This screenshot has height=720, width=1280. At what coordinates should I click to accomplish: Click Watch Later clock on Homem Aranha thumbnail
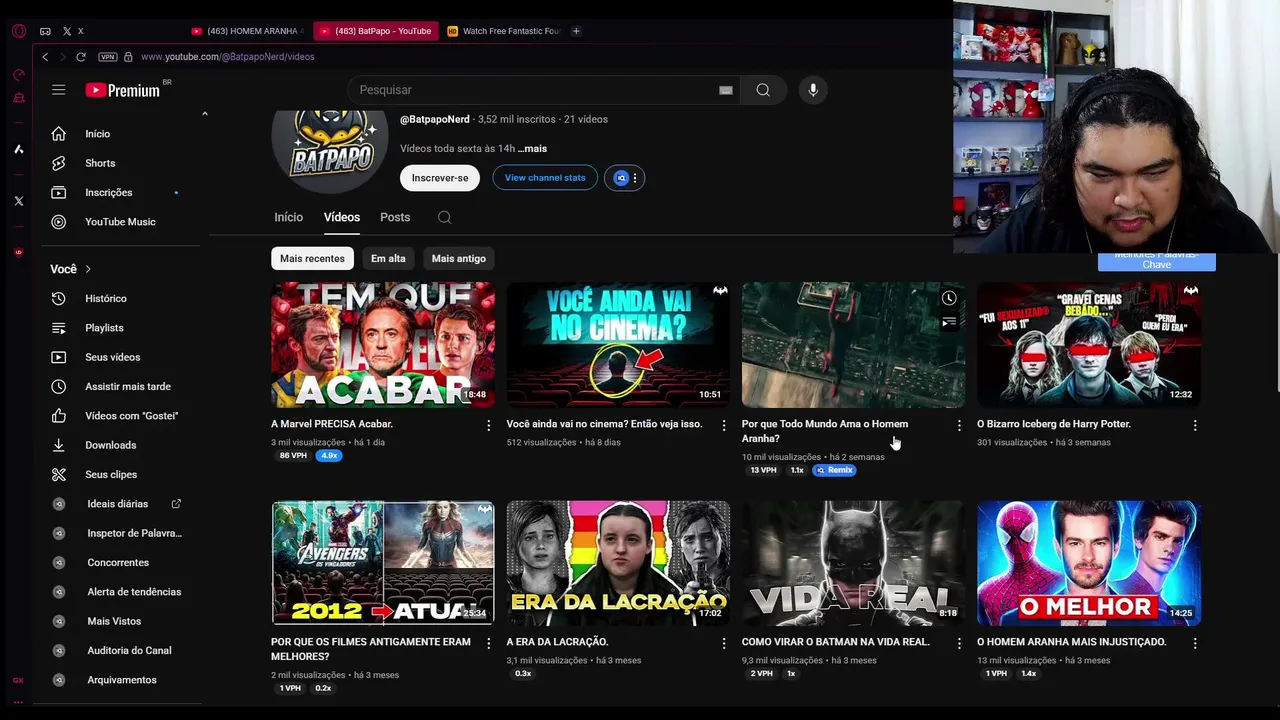949,298
